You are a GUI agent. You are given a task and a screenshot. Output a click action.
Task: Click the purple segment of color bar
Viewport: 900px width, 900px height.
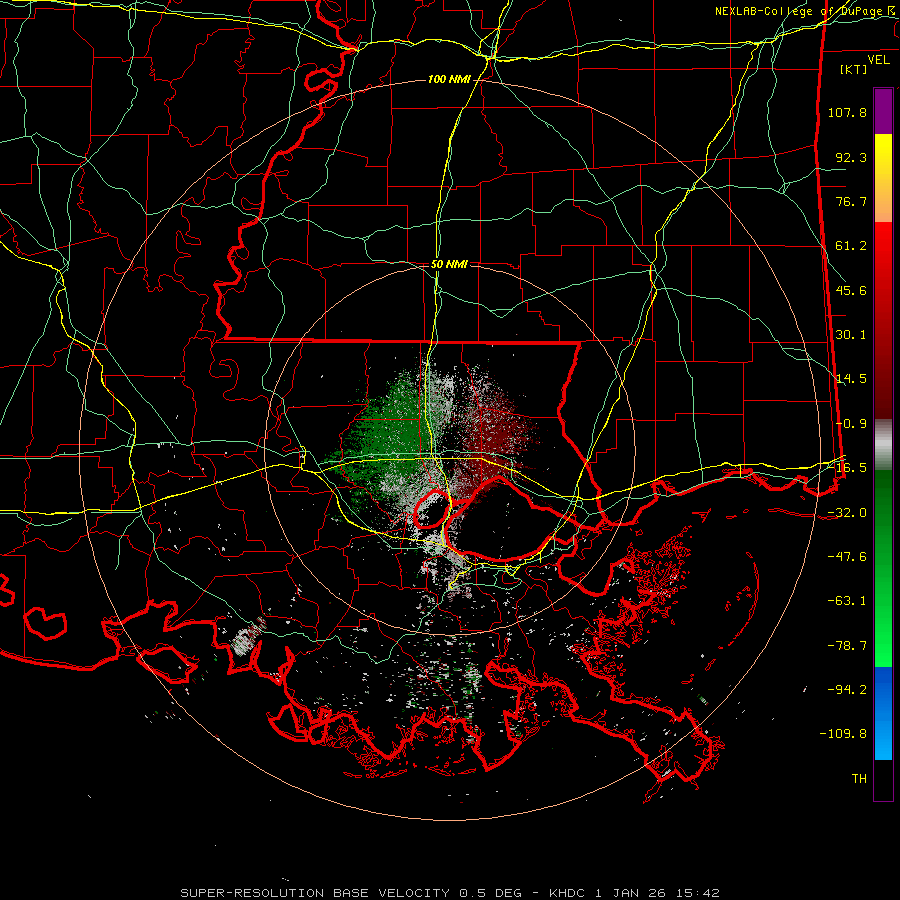pos(883,111)
